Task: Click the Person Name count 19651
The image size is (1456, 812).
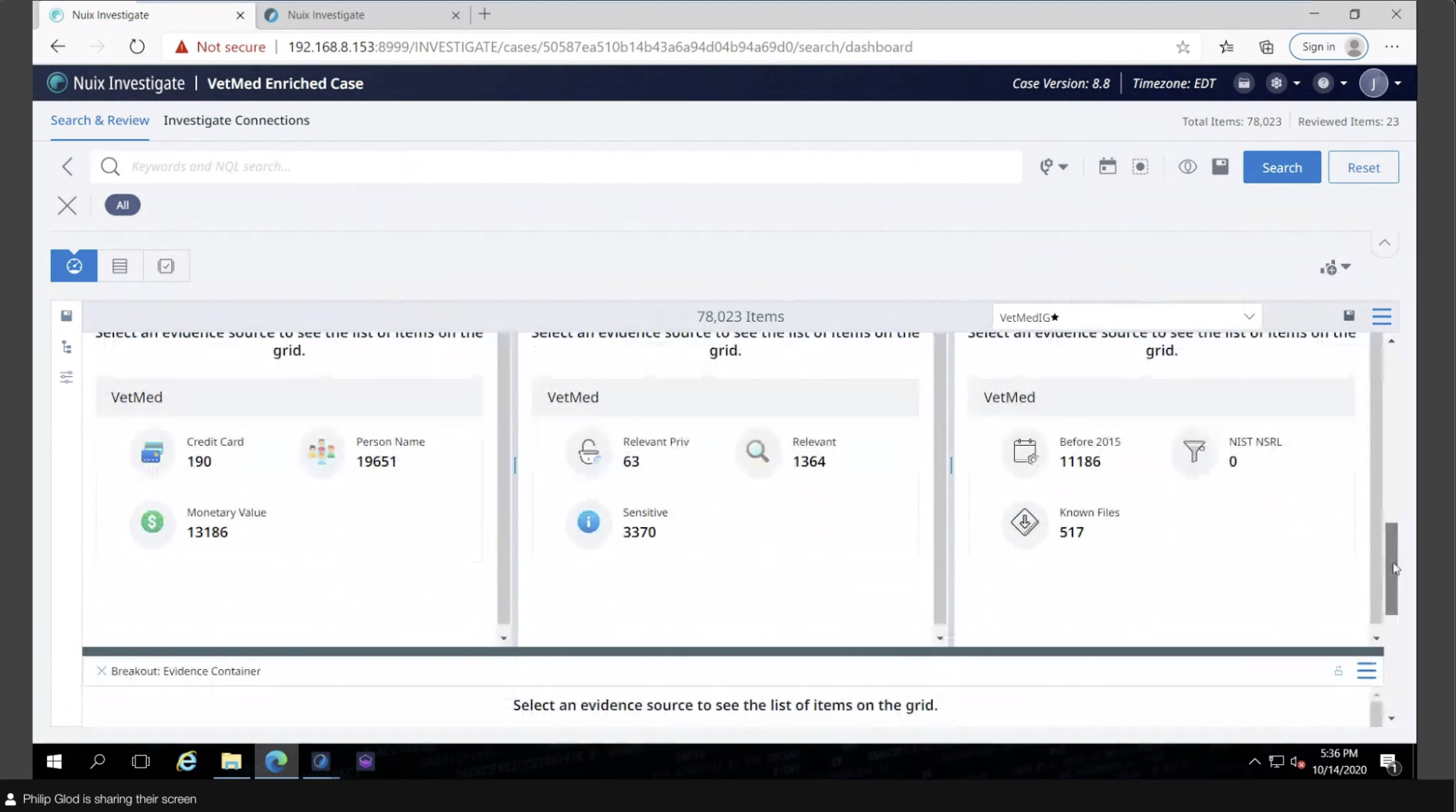Action: (x=376, y=461)
